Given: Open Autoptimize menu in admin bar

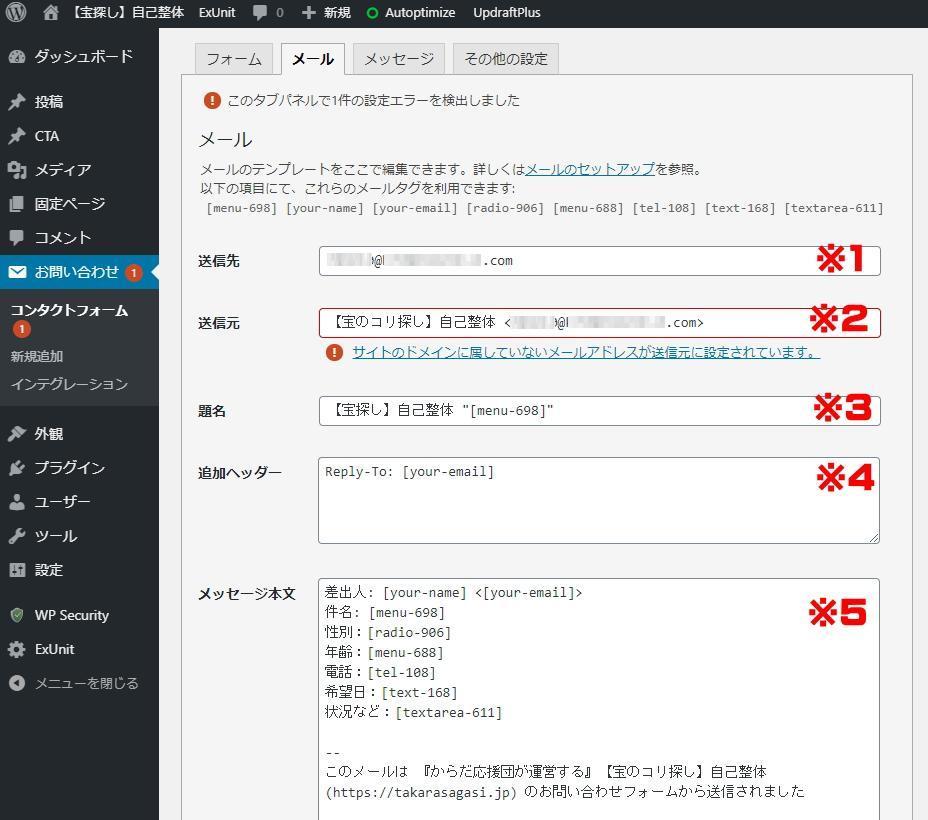Looking at the screenshot, I should pos(420,12).
